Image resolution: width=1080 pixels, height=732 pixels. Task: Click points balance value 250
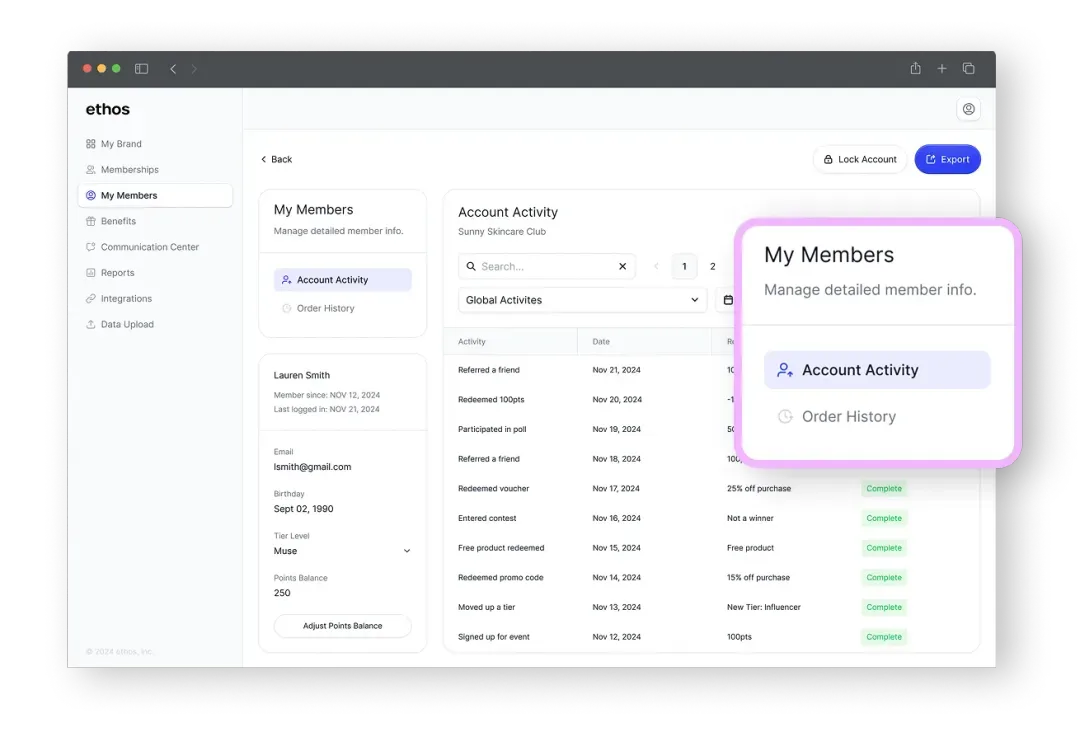[282, 593]
